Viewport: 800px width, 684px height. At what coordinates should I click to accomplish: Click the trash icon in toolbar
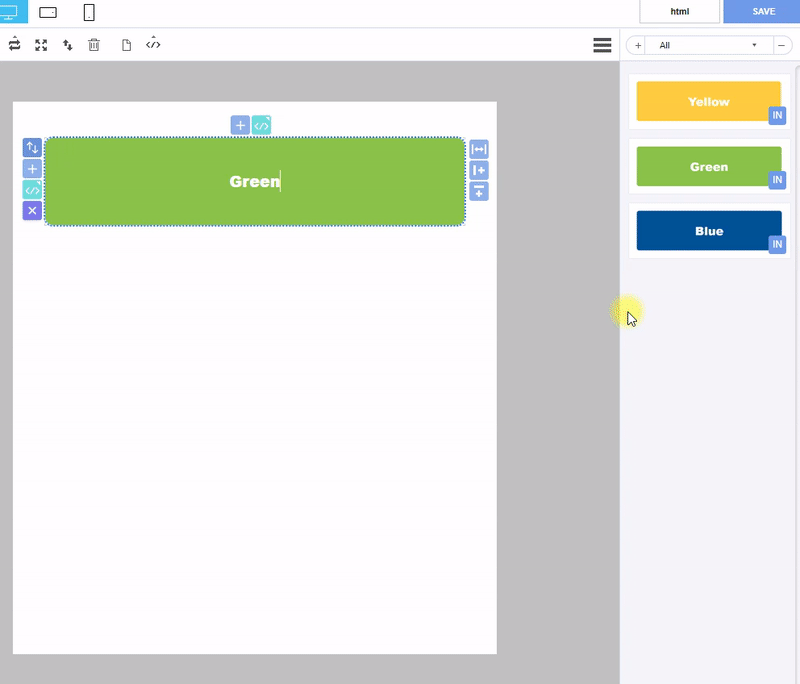pyautogui.click(x=94, y=45)
